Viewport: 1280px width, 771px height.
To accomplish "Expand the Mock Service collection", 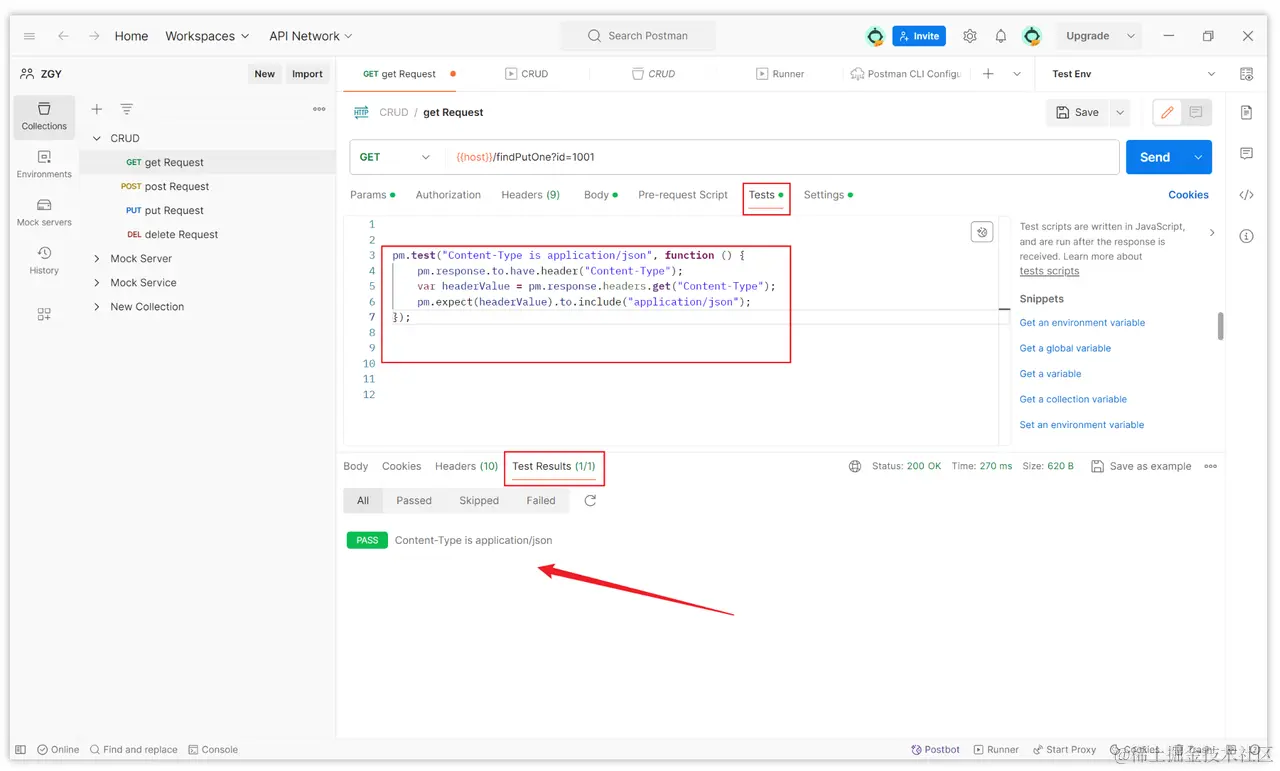I will tap(97, 283).
